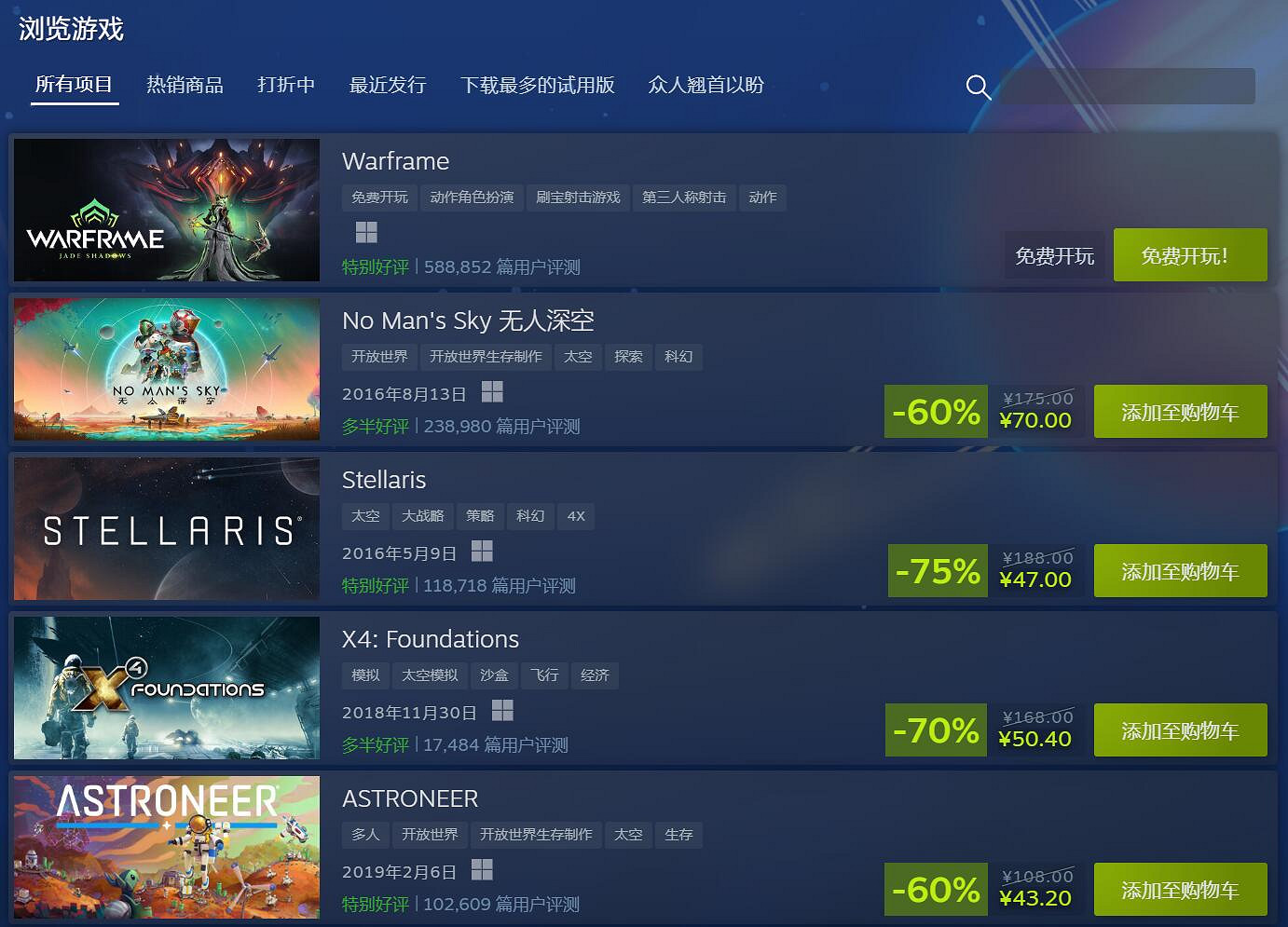Open the Warframe game thumbnail
Screen dimensions: 1288x927
tap(167, 210)
